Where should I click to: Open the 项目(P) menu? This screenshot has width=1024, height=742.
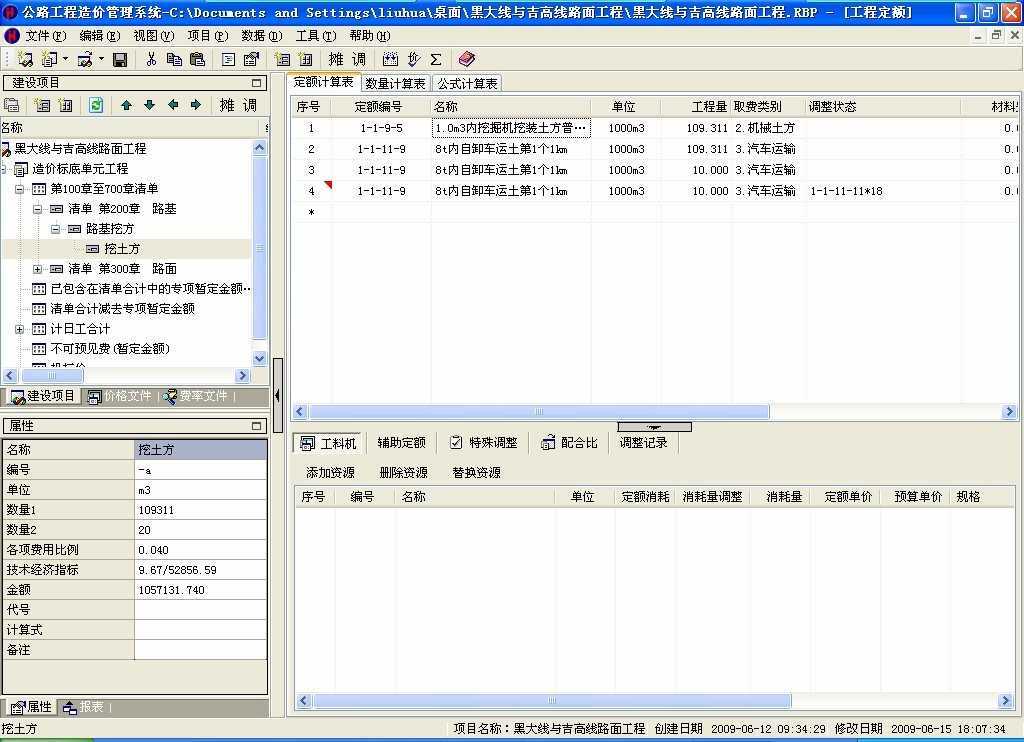click(208, 36)
